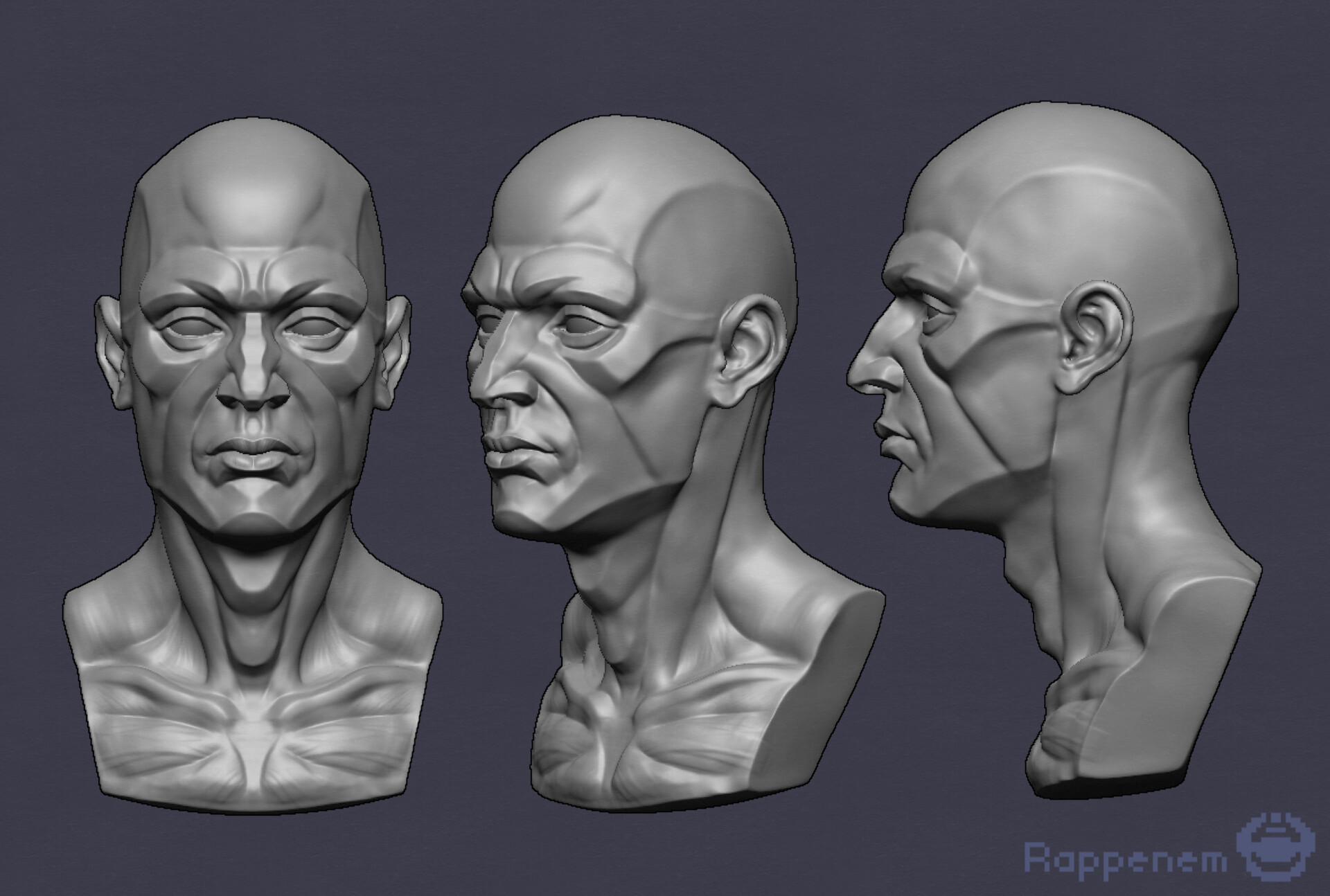Click the lips of the front-view bust
The height and width of the screenshot is (896, 1330).
(x=252, y=454)
